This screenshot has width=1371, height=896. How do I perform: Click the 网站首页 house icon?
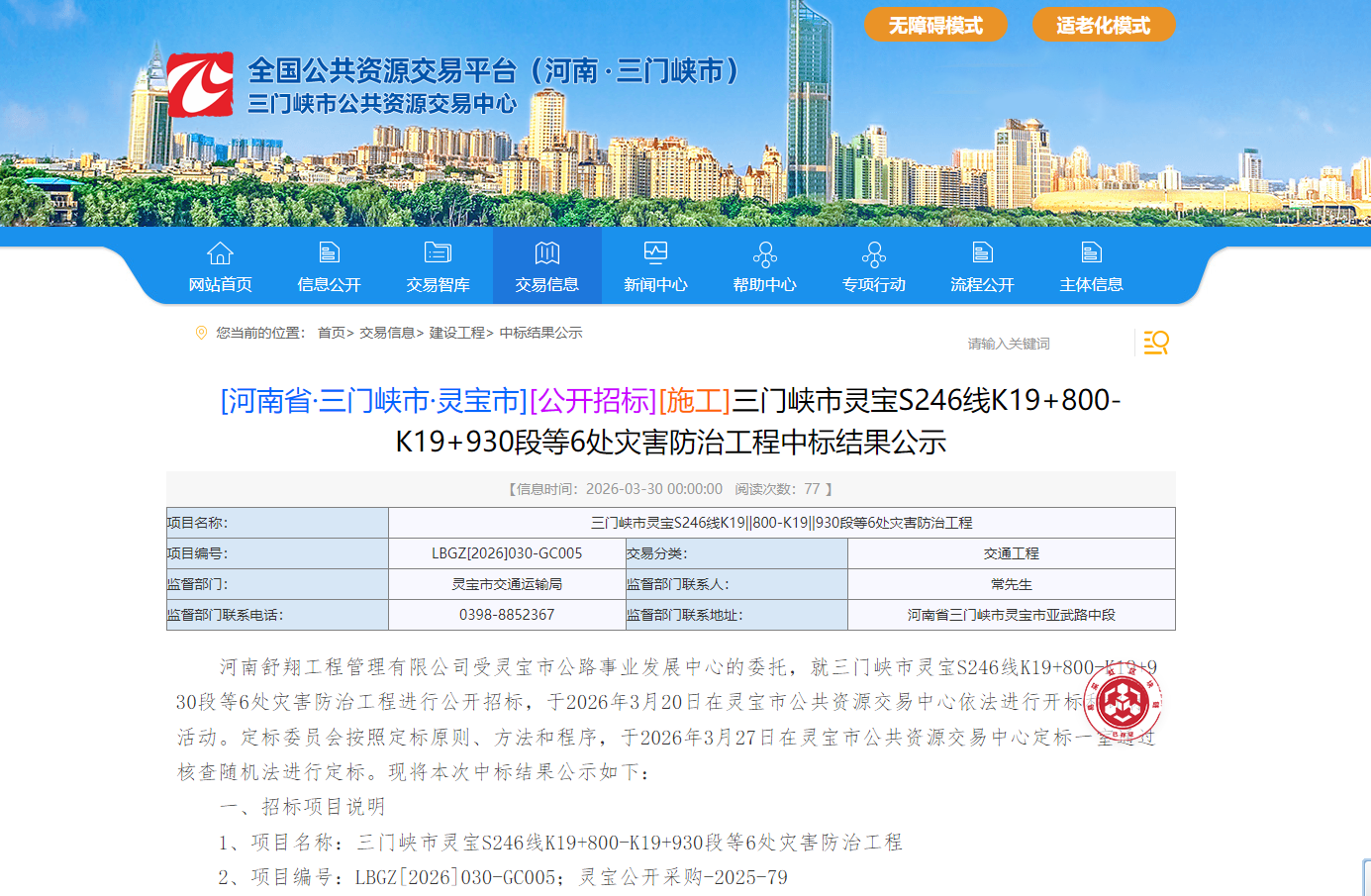[x=220, y=253]
